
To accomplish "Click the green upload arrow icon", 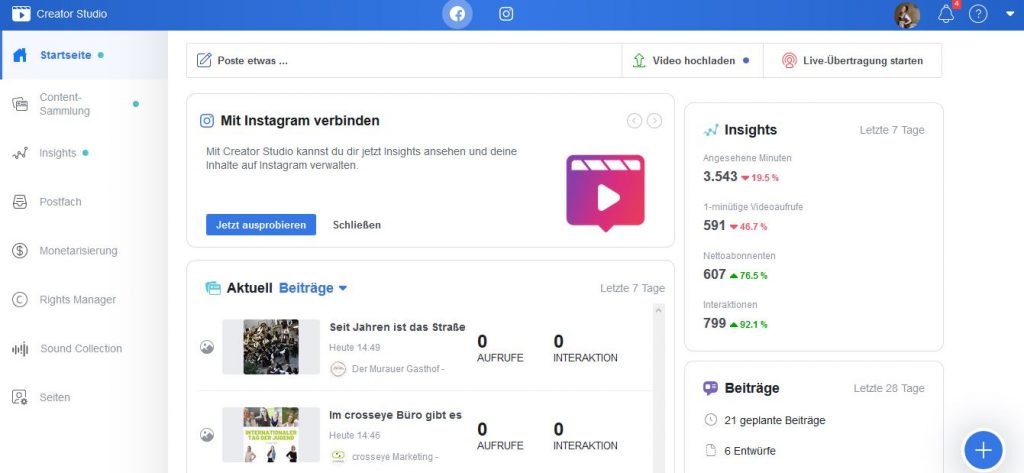I will (x=639, y=61).
